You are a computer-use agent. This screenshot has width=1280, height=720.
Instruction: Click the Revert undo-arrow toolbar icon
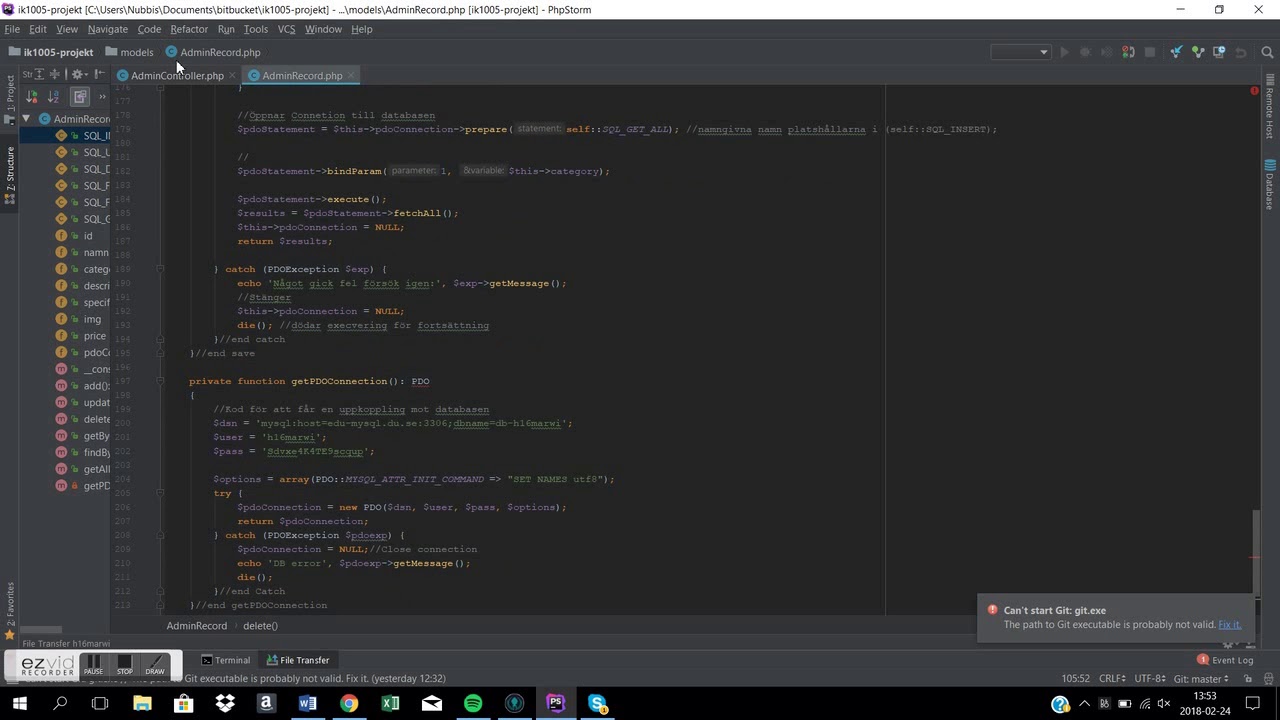pyautogui.click(x=1241, y=52)
